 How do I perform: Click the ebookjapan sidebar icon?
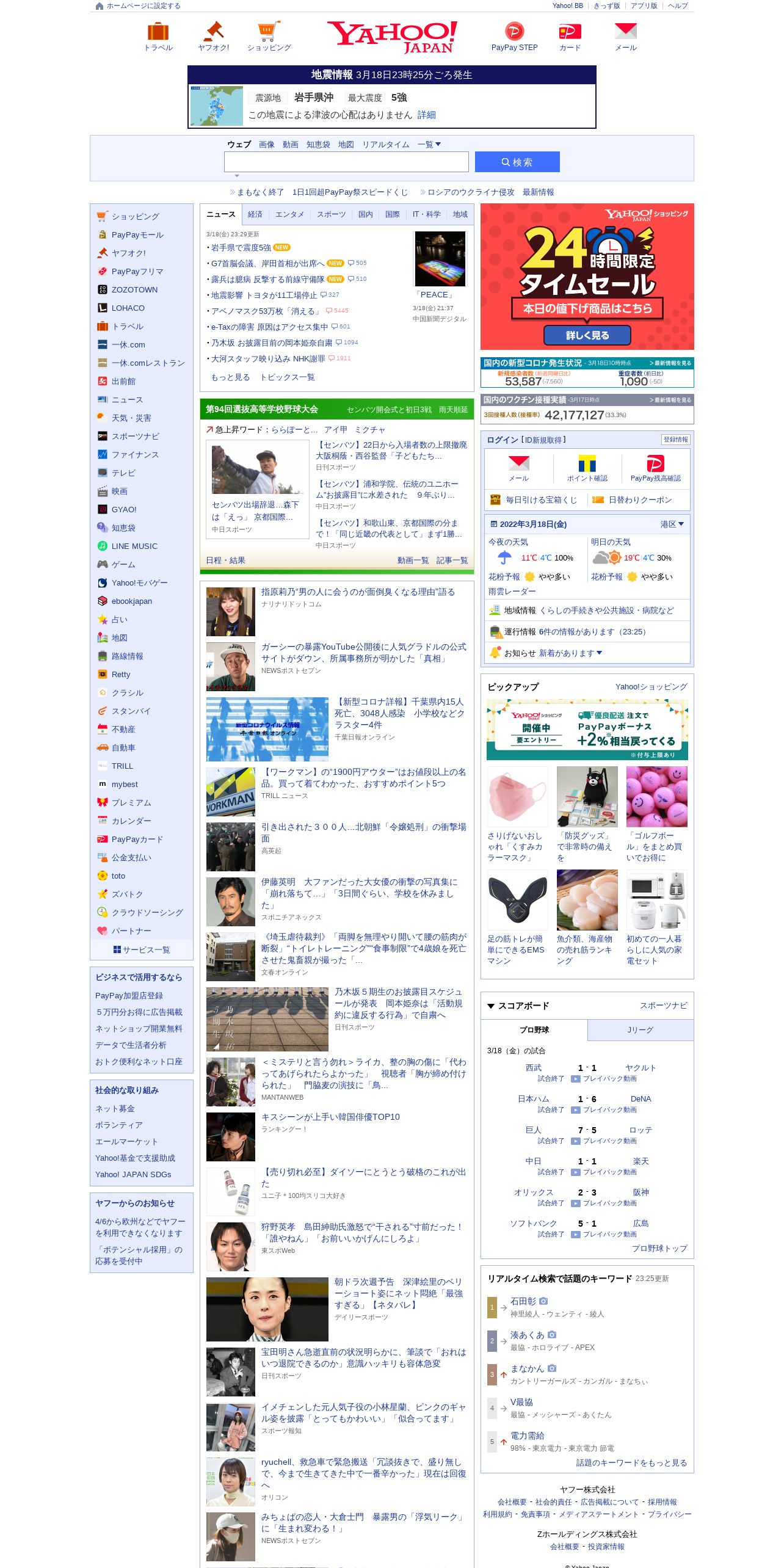point(103,601)
